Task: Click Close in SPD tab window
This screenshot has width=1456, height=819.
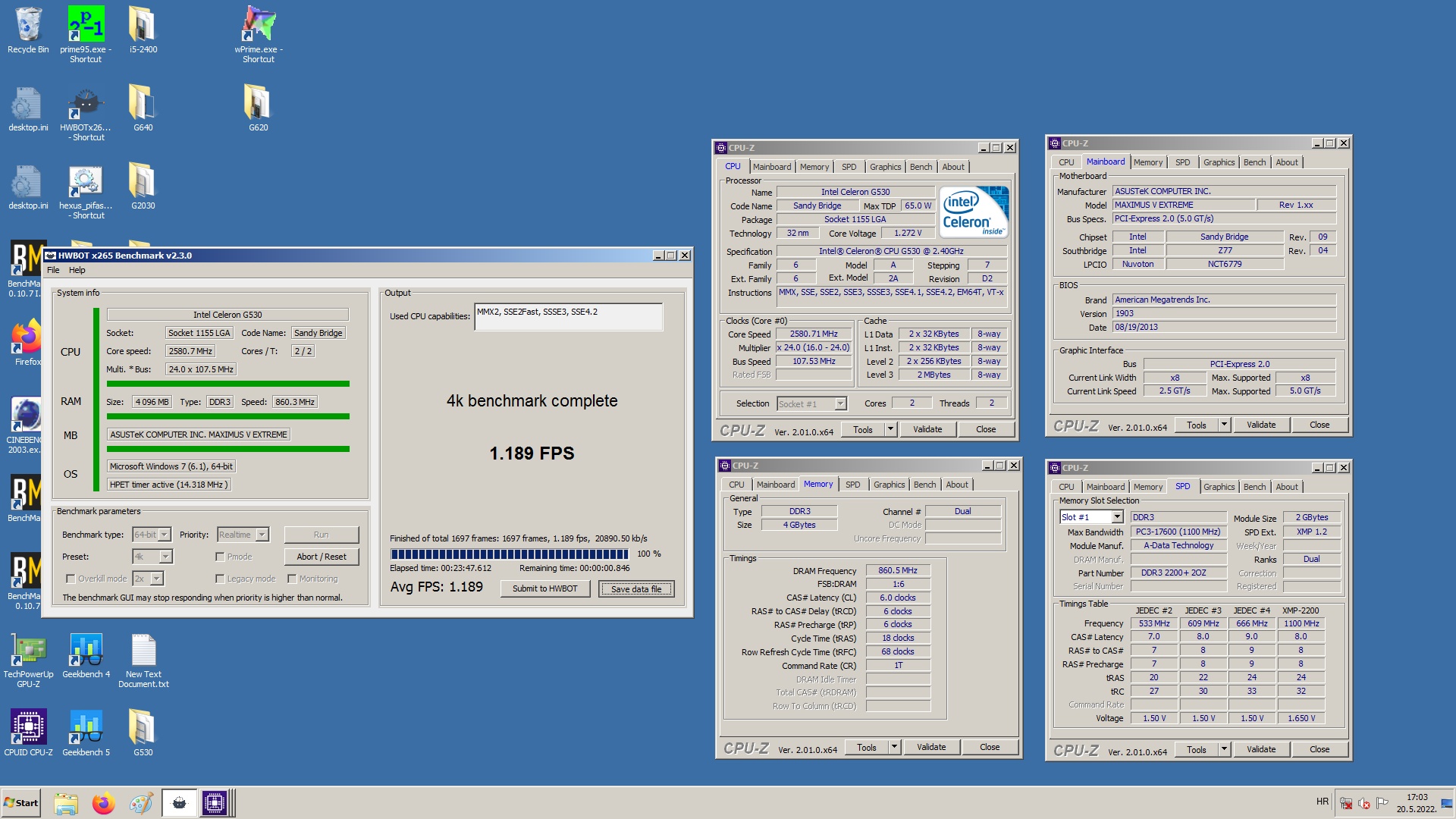Action: (x=1319, y=749)
